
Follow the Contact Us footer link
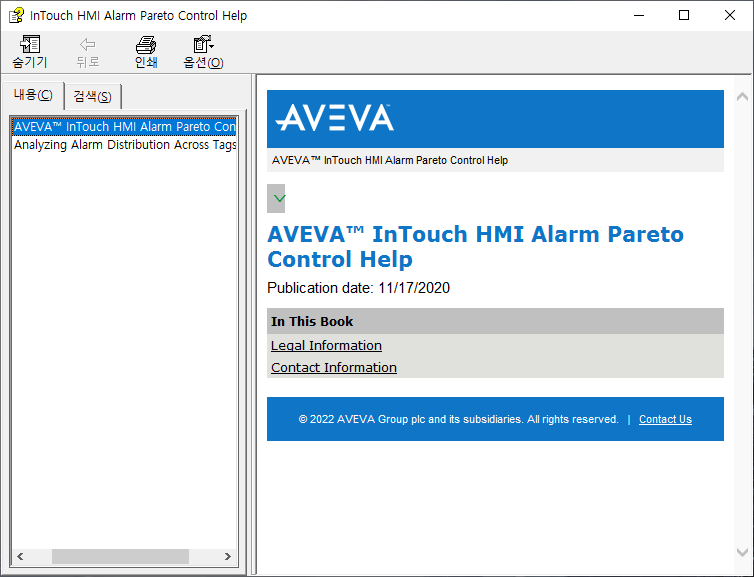[x=665, y=419]
